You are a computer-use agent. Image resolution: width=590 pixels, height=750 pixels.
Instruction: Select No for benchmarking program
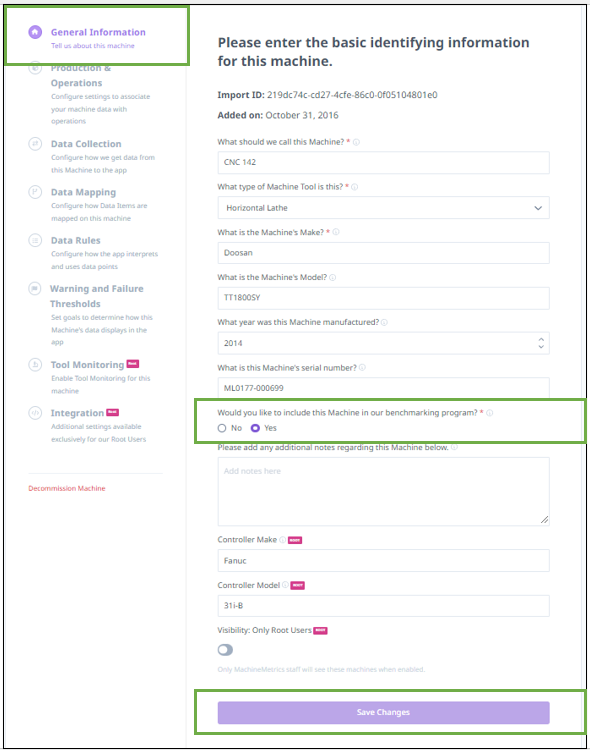coord(222,428)
